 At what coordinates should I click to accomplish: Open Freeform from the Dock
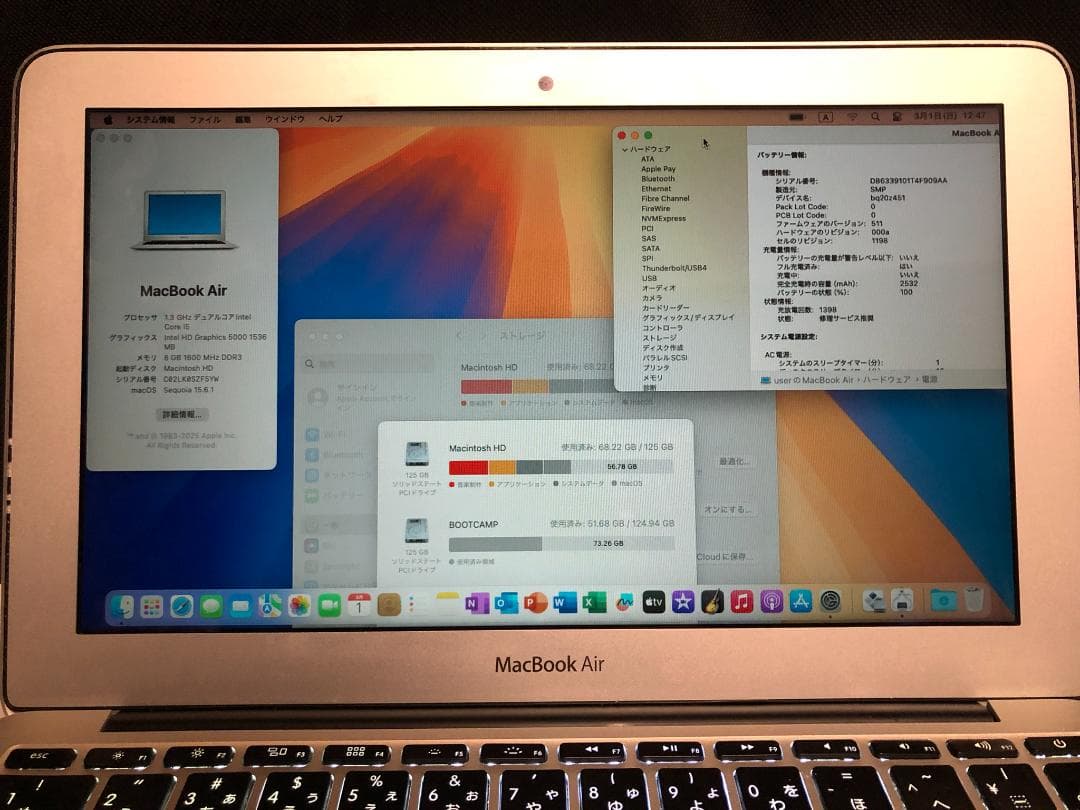(x=624, y=603)
